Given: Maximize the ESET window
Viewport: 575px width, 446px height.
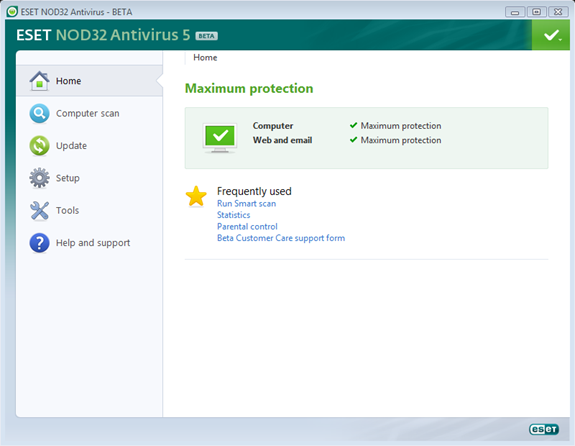Looking at the screenshot, I should coord(536,12).
